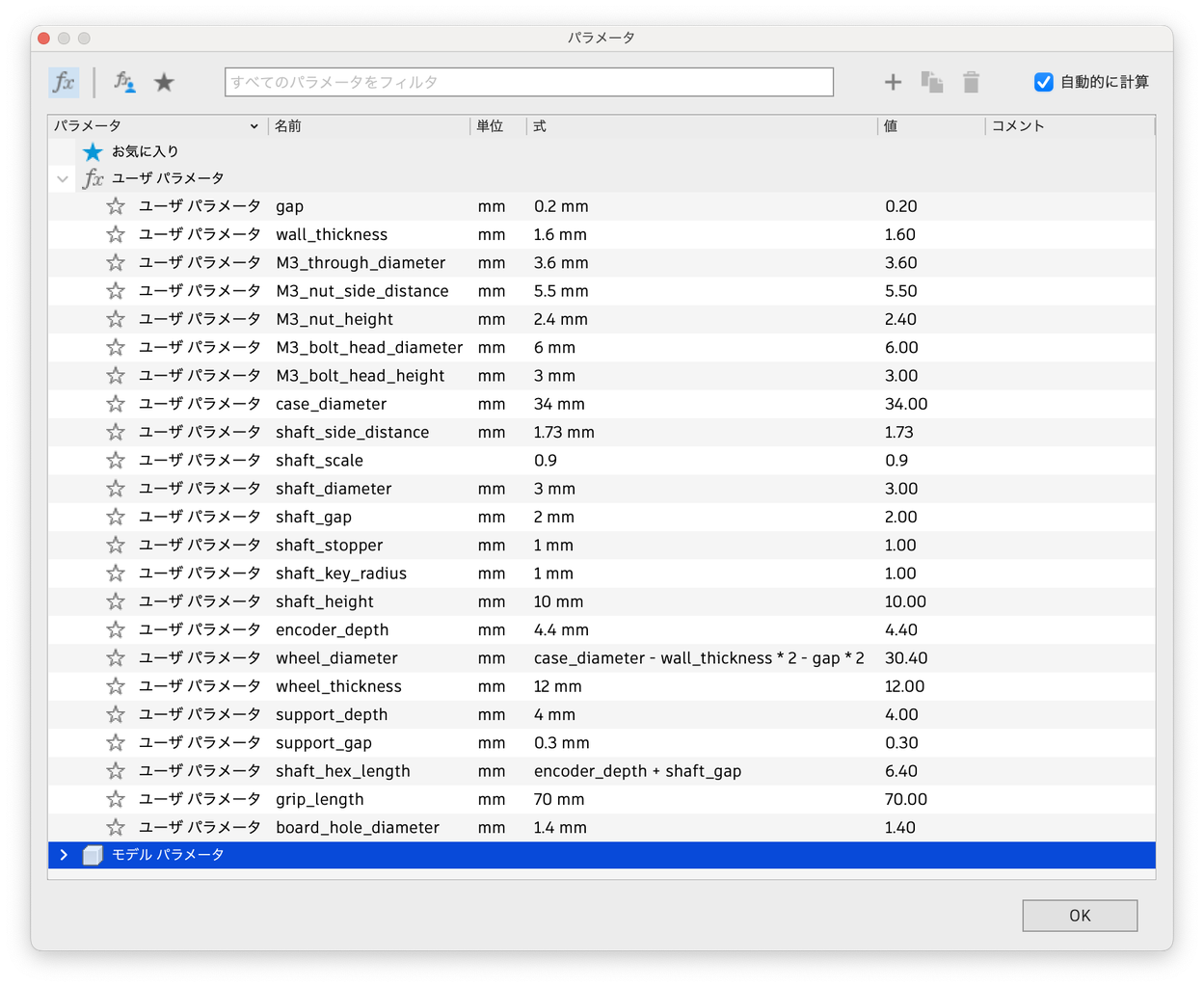This screenshot has height=987, width=1204.
Task: Click the OK button
Action: tap(1080, 916)
